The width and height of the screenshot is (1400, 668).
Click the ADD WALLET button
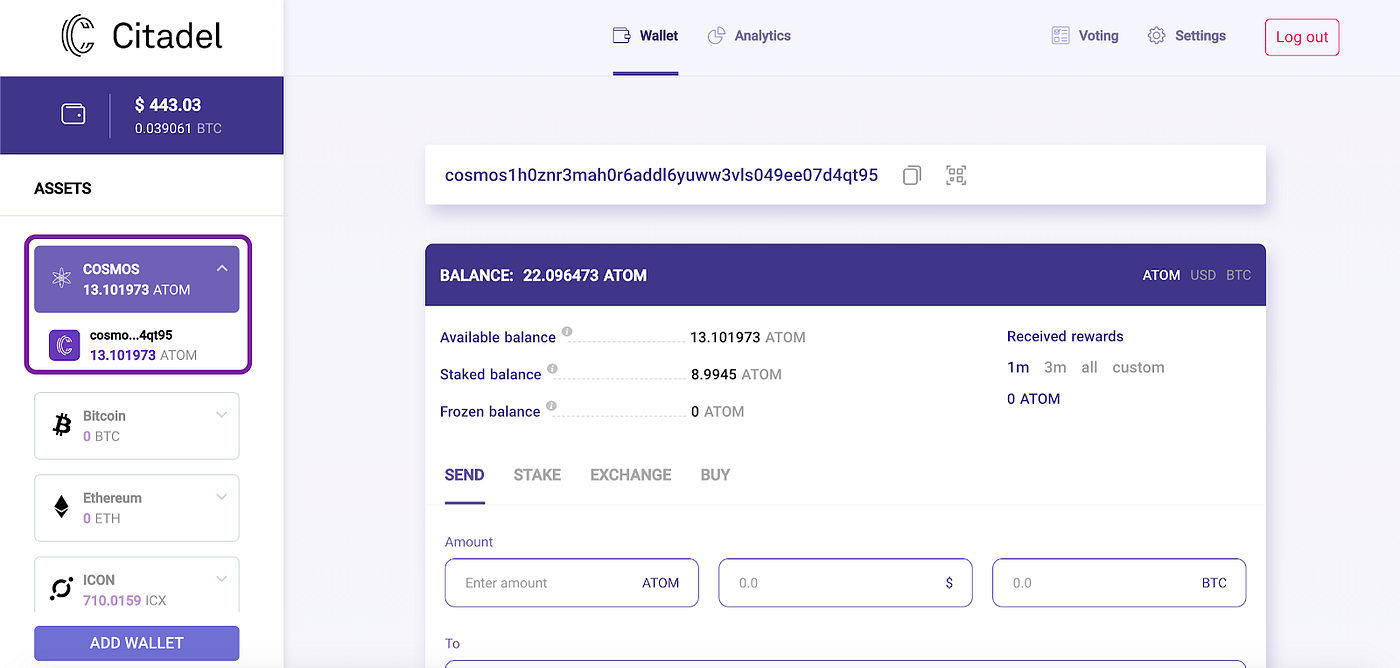[x=136, y=643]
